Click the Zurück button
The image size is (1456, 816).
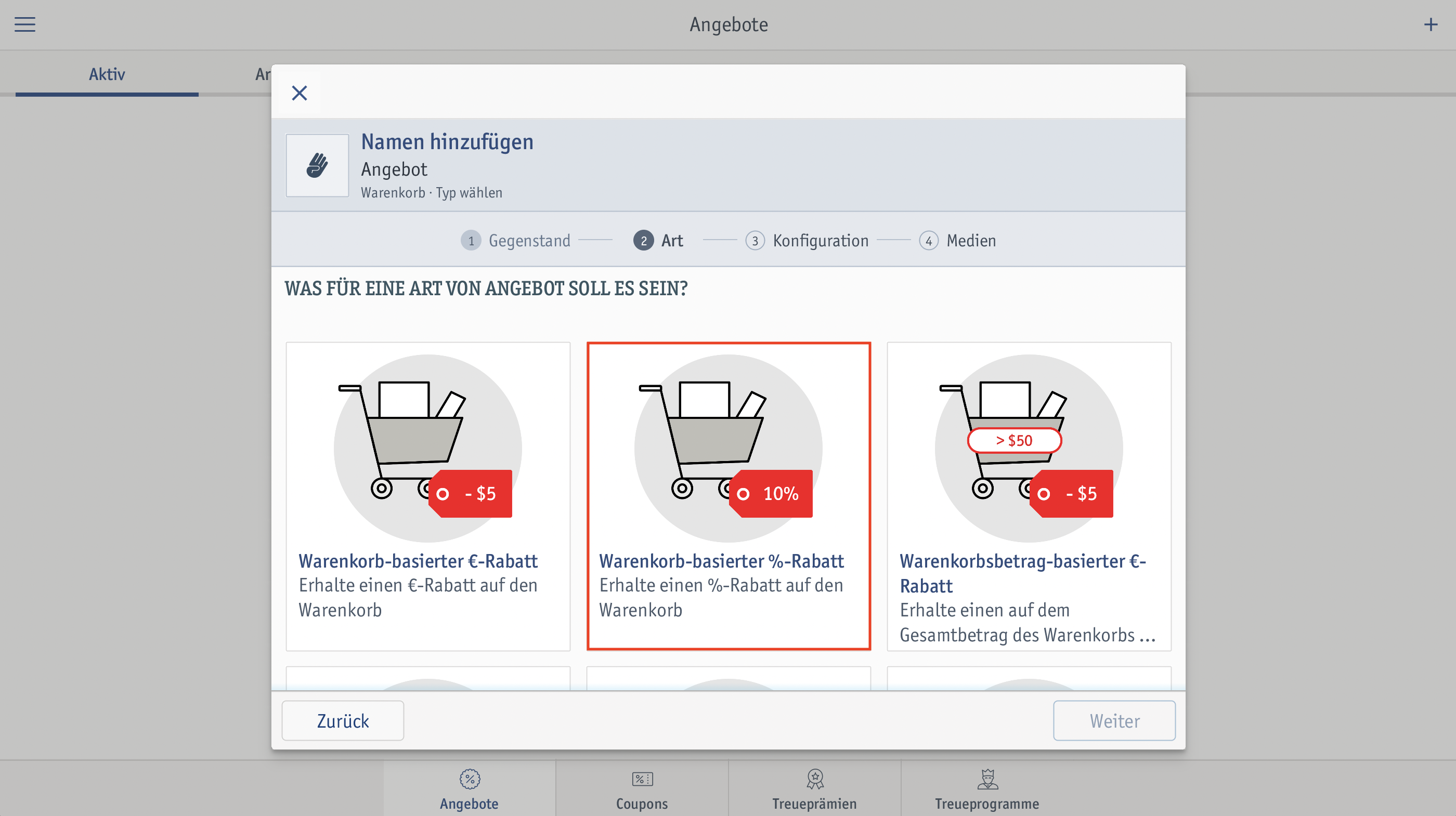pos(343,720)
